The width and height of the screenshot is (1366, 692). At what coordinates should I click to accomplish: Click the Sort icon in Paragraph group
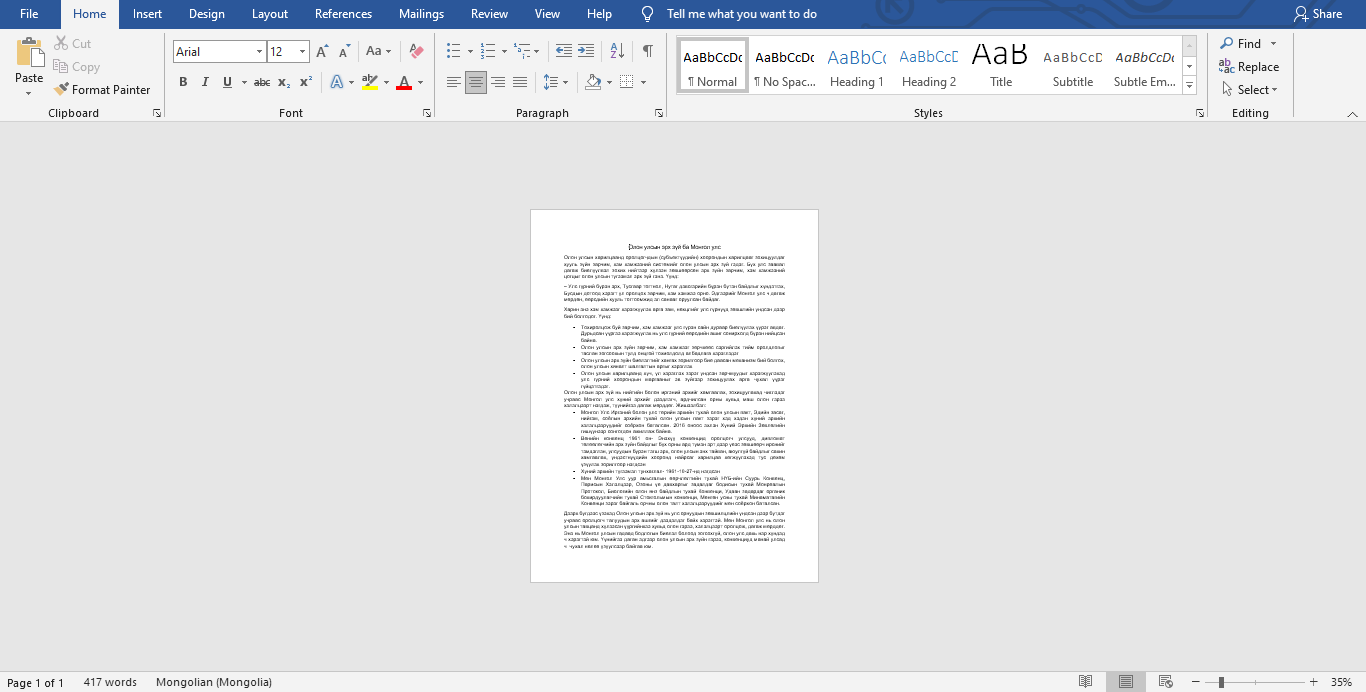coord(617,51)
